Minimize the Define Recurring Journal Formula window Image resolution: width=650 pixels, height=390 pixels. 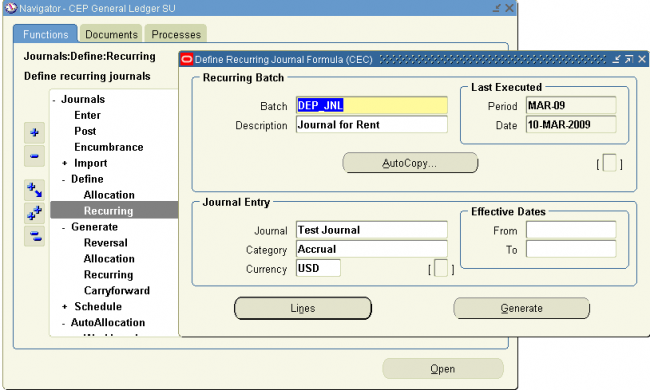616,59
